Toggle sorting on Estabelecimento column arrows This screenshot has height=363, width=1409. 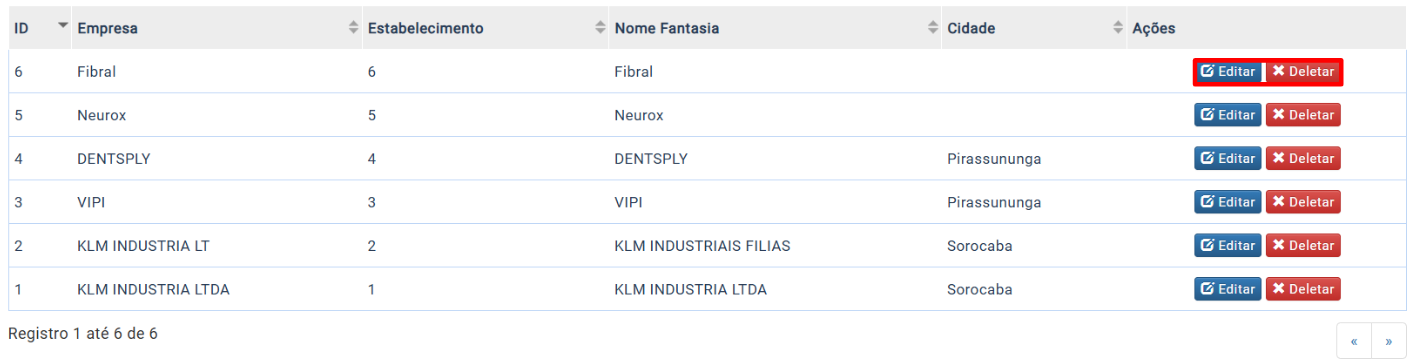click(x=600, y=28)
